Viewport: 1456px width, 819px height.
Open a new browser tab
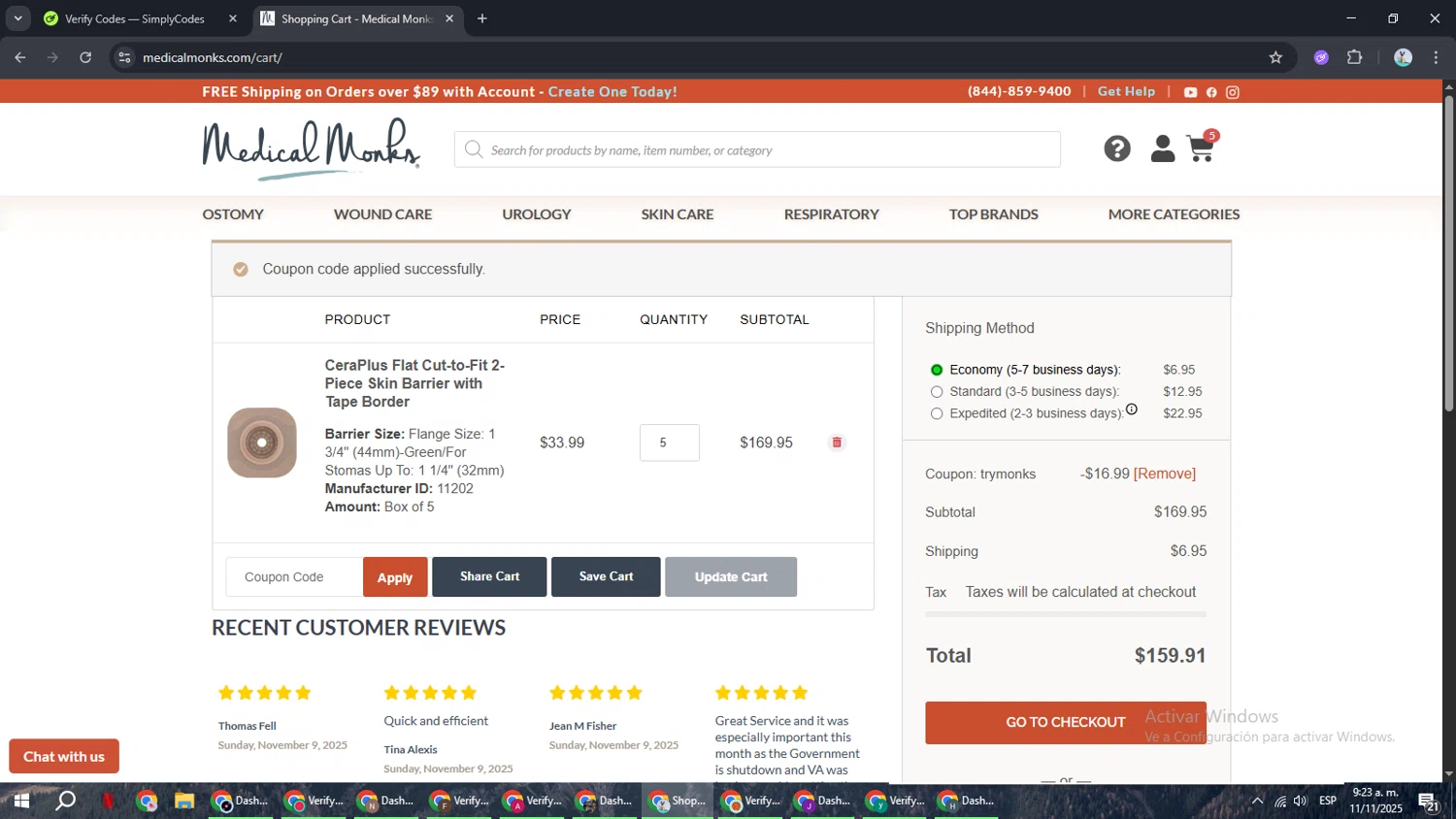[482, 18]
